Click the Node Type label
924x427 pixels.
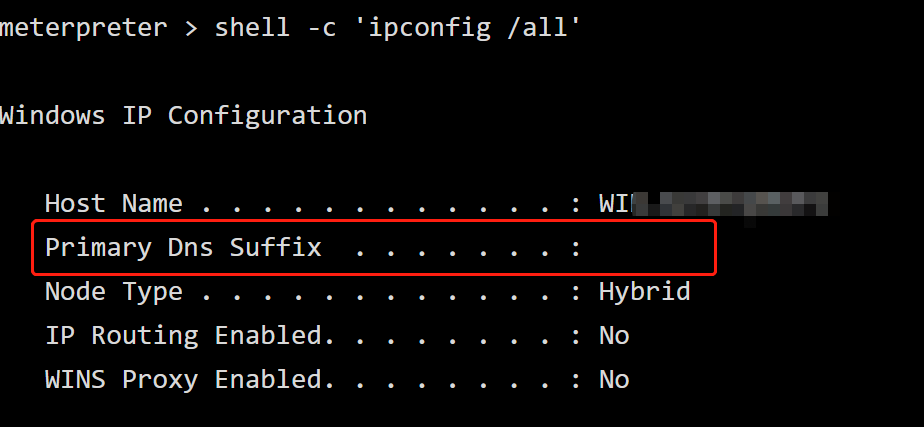pos(114,292)
